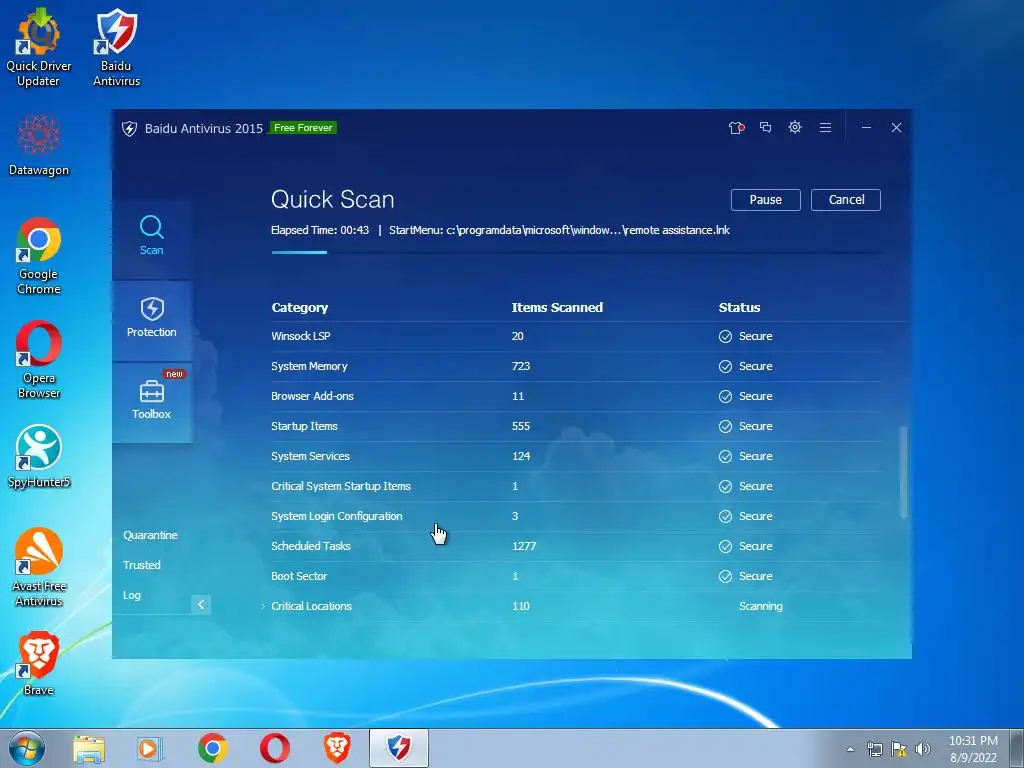Select the Startup Items row

click(x=576, y=426)
